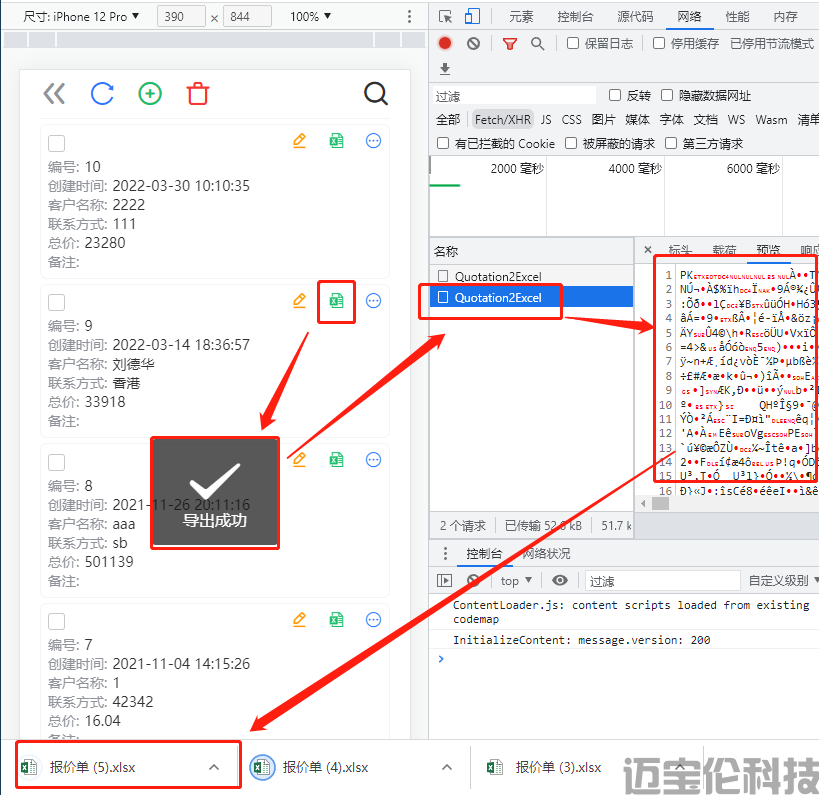Filter requests by JS type
Image resolution: width=819 pixels, height=795 pixels.
(546, 120)
